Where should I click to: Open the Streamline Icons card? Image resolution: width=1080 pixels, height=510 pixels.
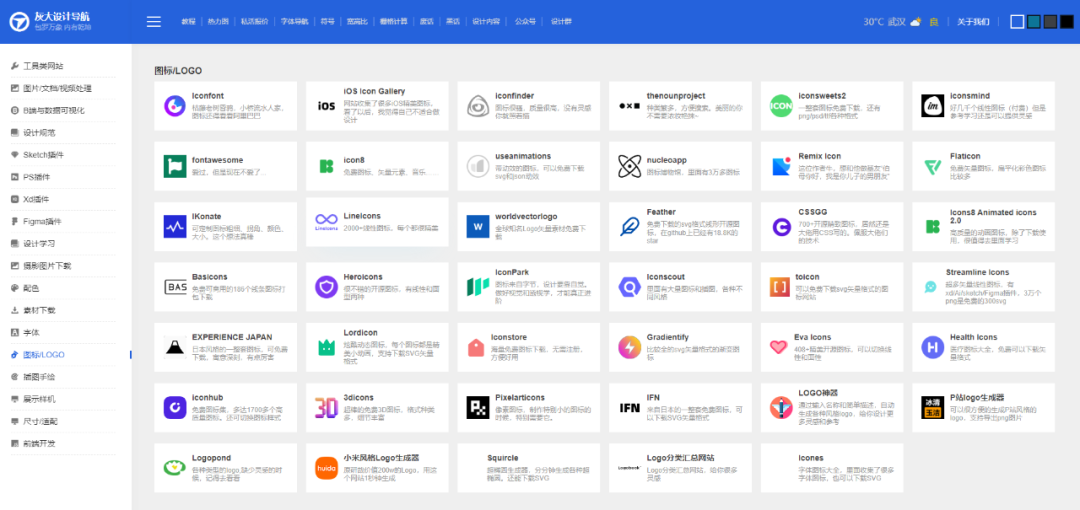(984, 287)
